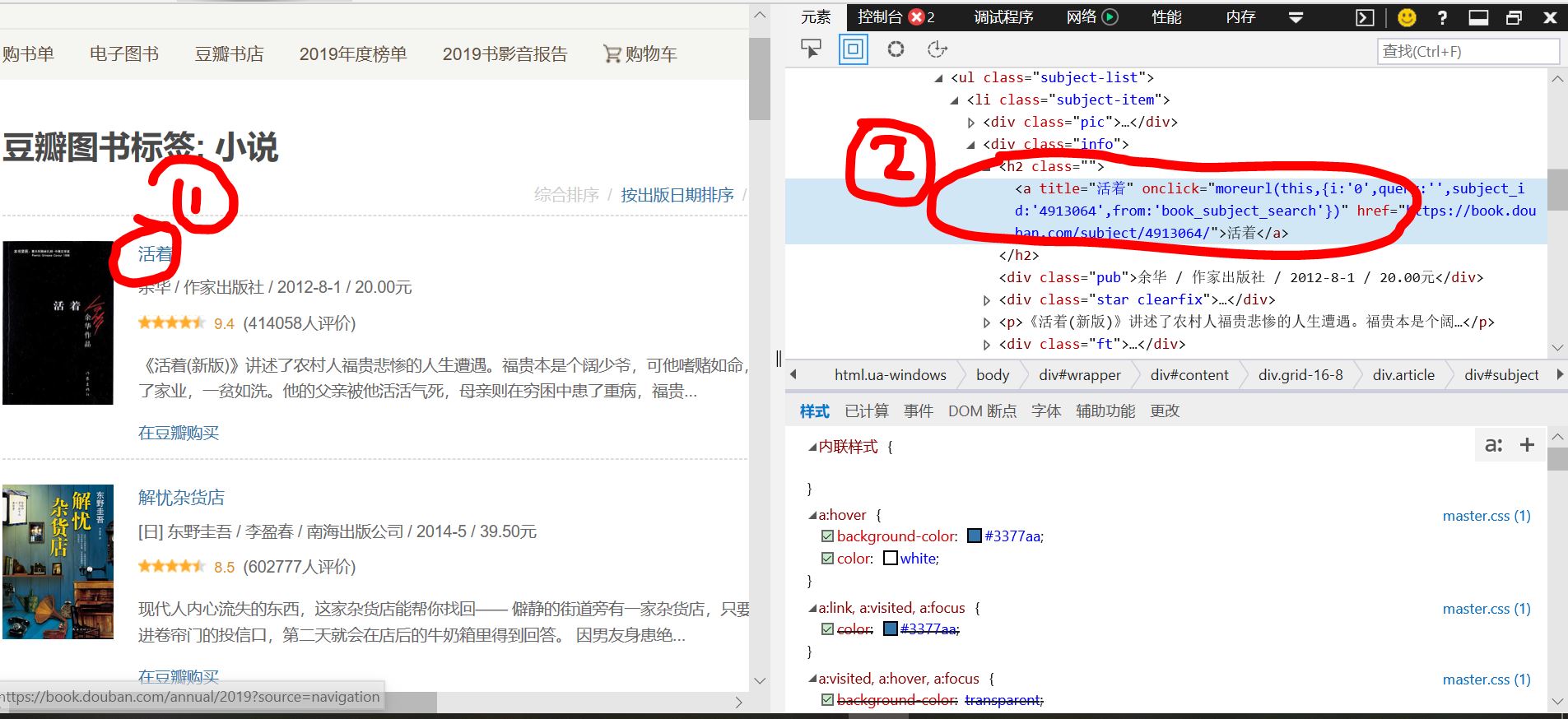Viewport: 1568px width, 719px height.
Task: Open the 解忧杂货店 book title link
Action: (181, 498)
